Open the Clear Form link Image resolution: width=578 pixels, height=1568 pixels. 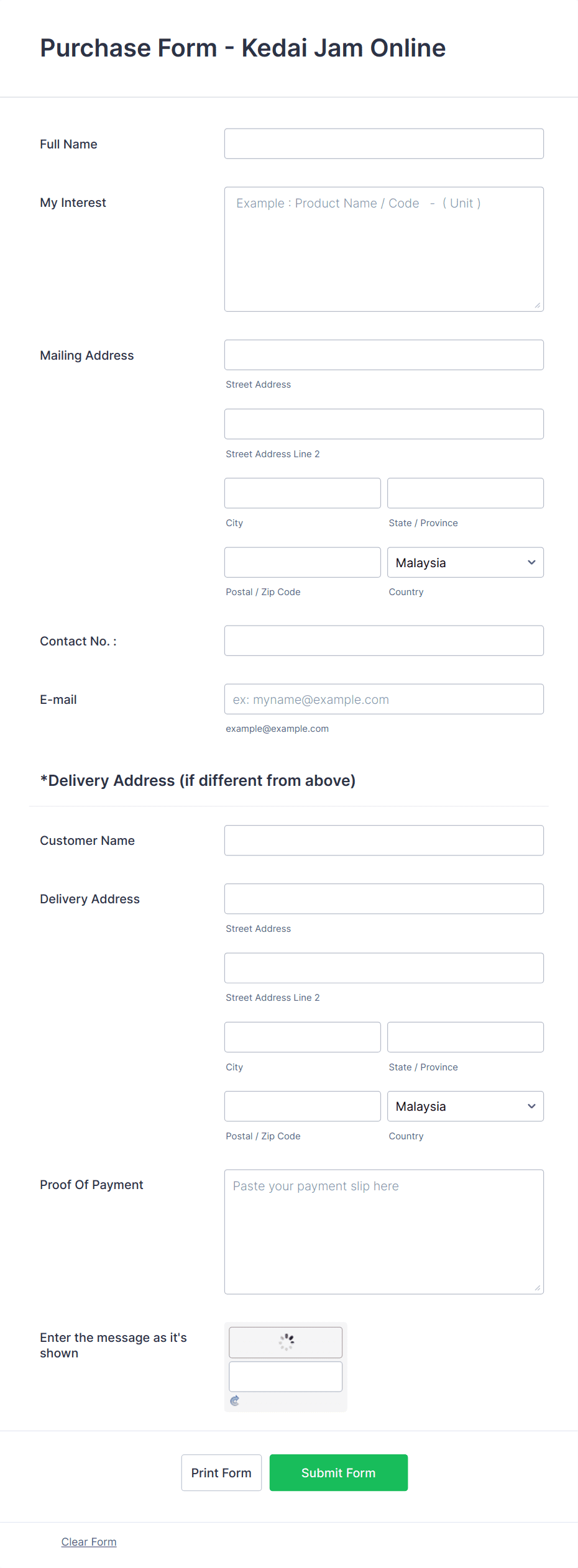click(x=88, y=1541)
